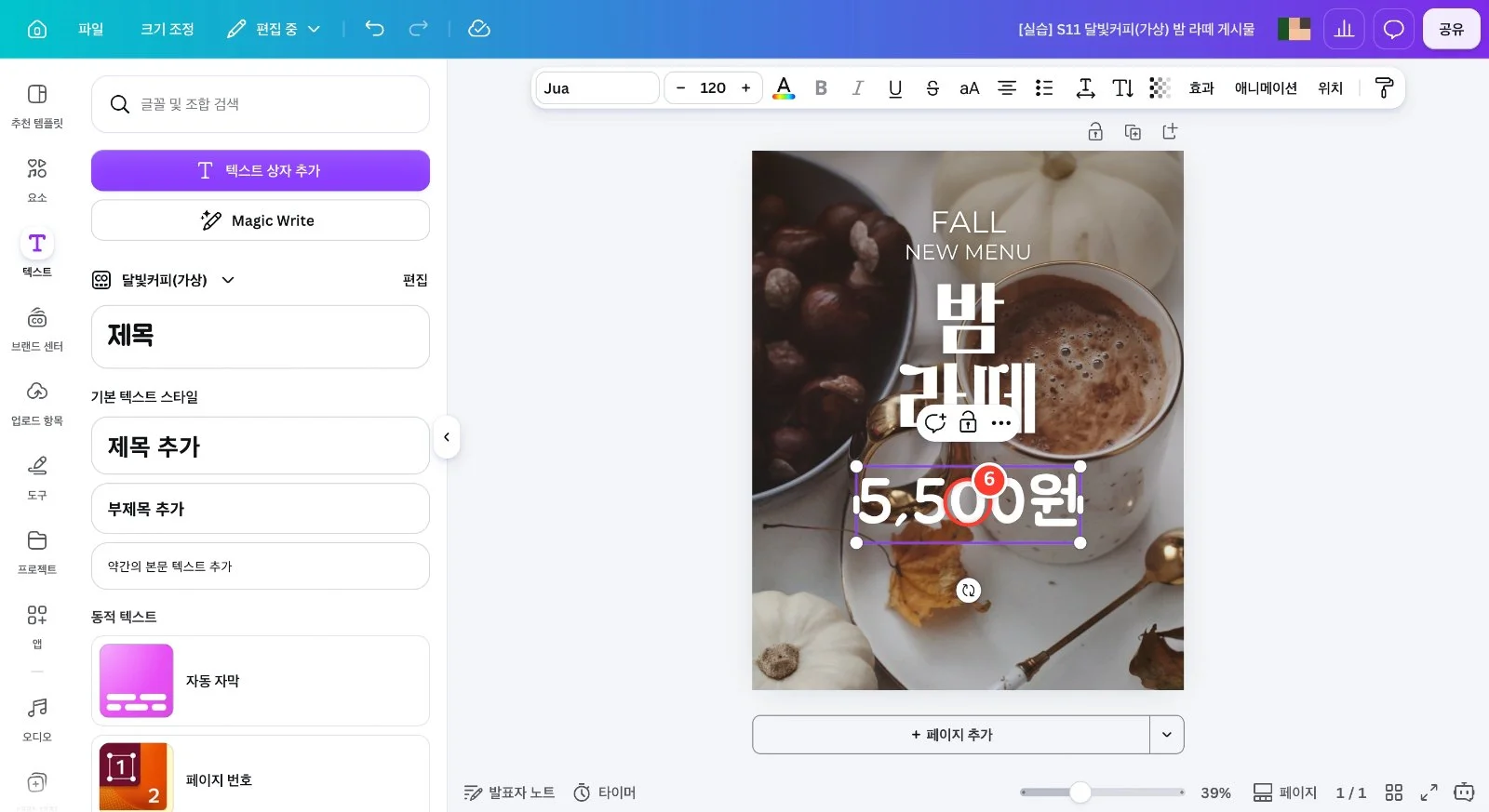This screenshot has width=1489, height=812.
Task: Open the comments speech bubble
Action: (1393, 29)
